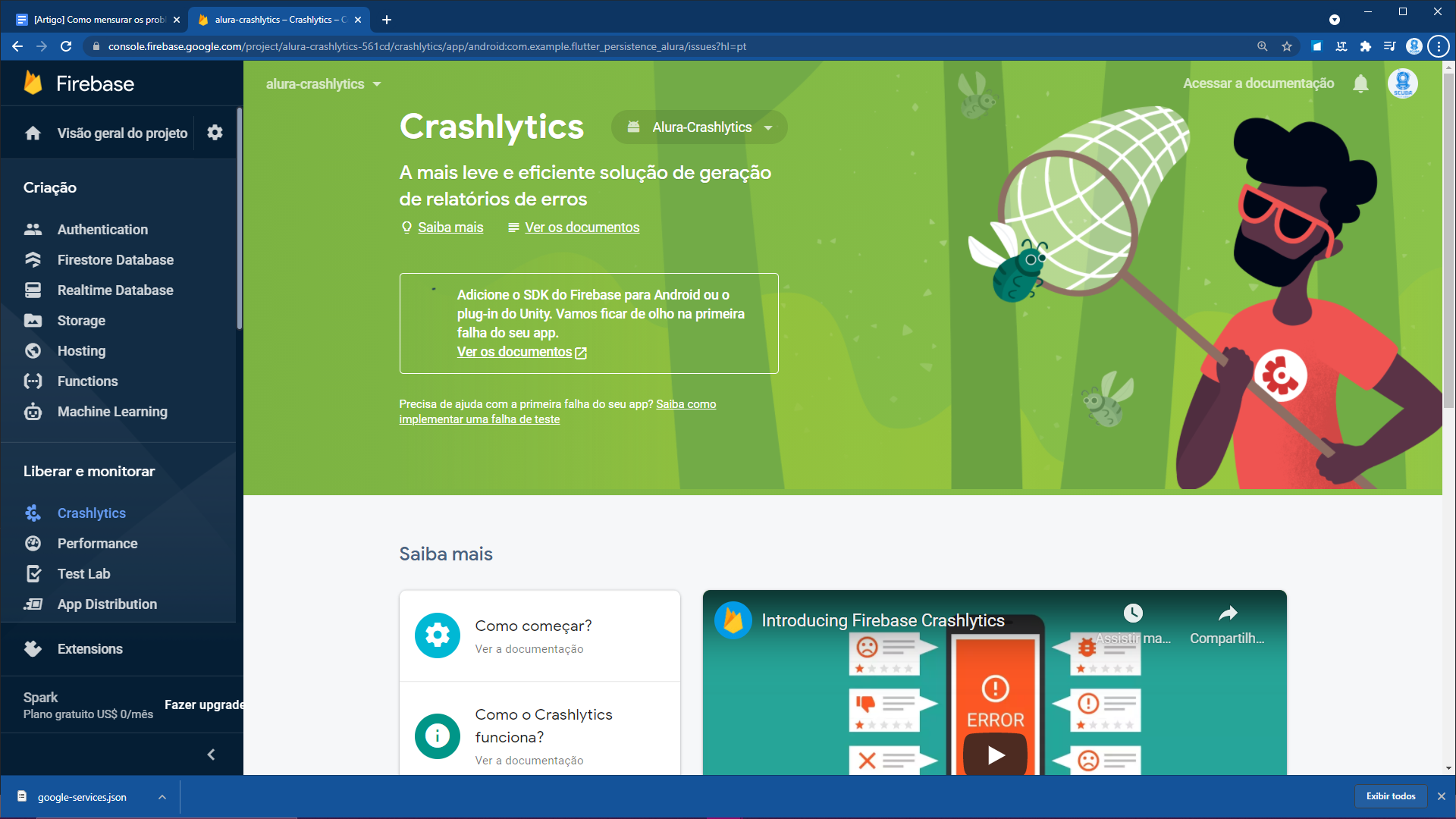Image resolution: width=1456 pixels, height=819 pixels.
Task: Click the info icon for Como o Crashlytics funciona
Action: [x=437, y=736]
